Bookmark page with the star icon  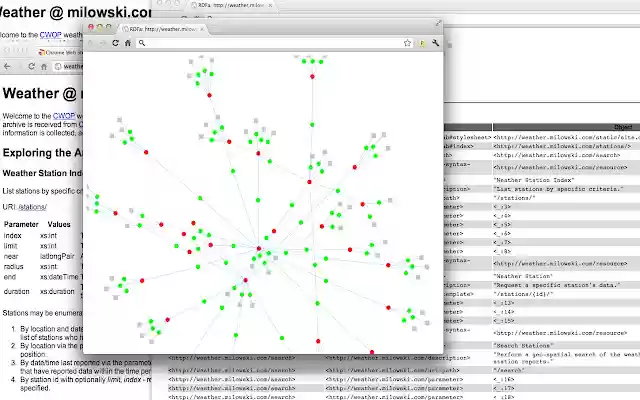point(407,43)
